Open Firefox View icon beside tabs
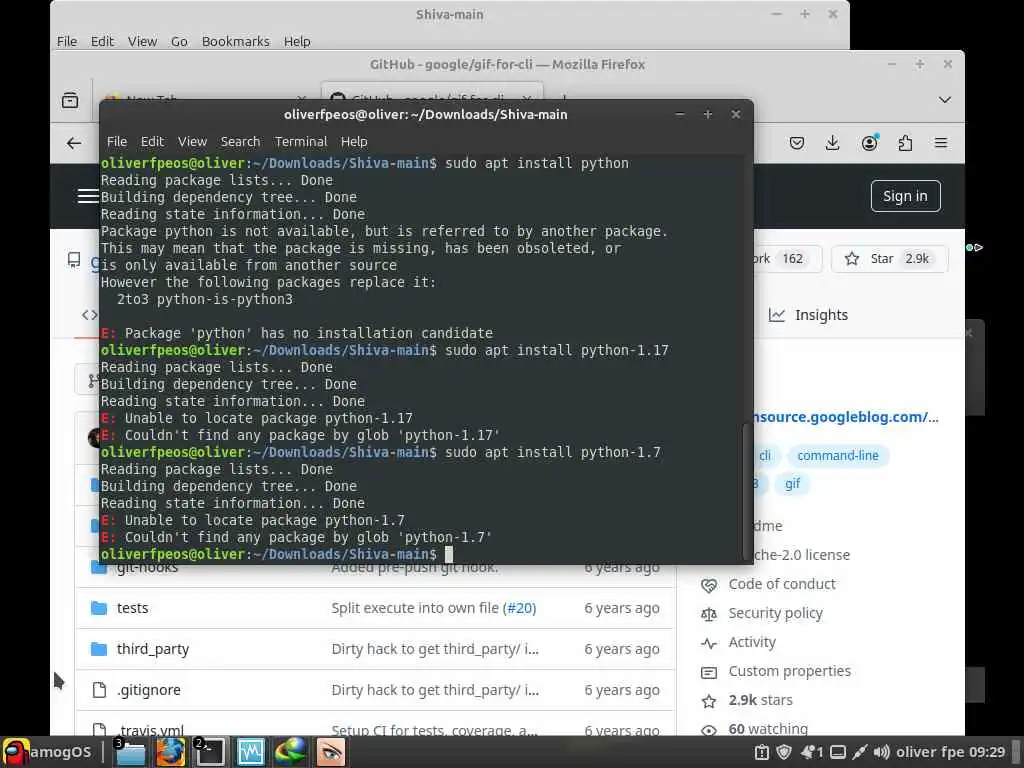Screen dimensions: 1024x768 pos(70,100)
